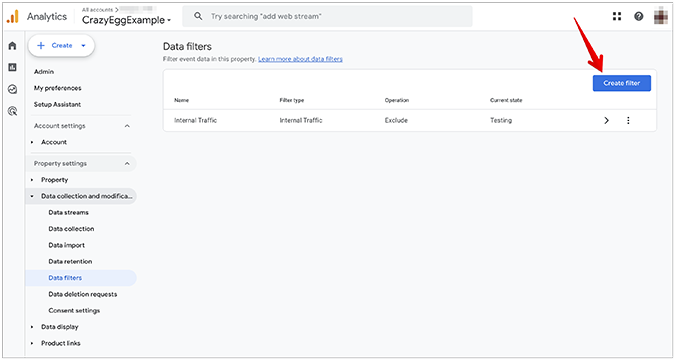Select Data streams in the sidebar
The width and height of the screenshot is (675, 360).
68,213
